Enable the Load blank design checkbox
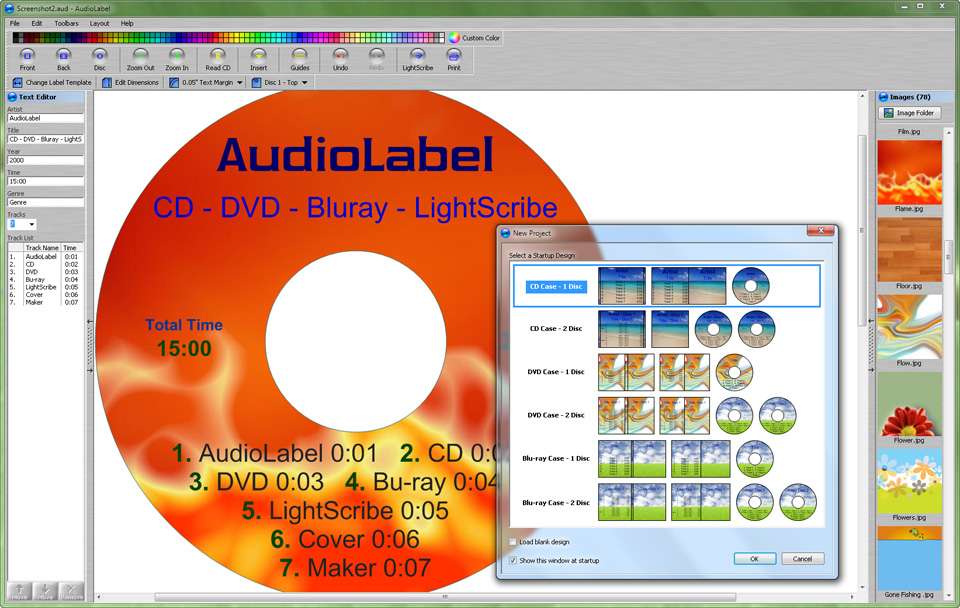960x608 pixels. coord(510,541)
